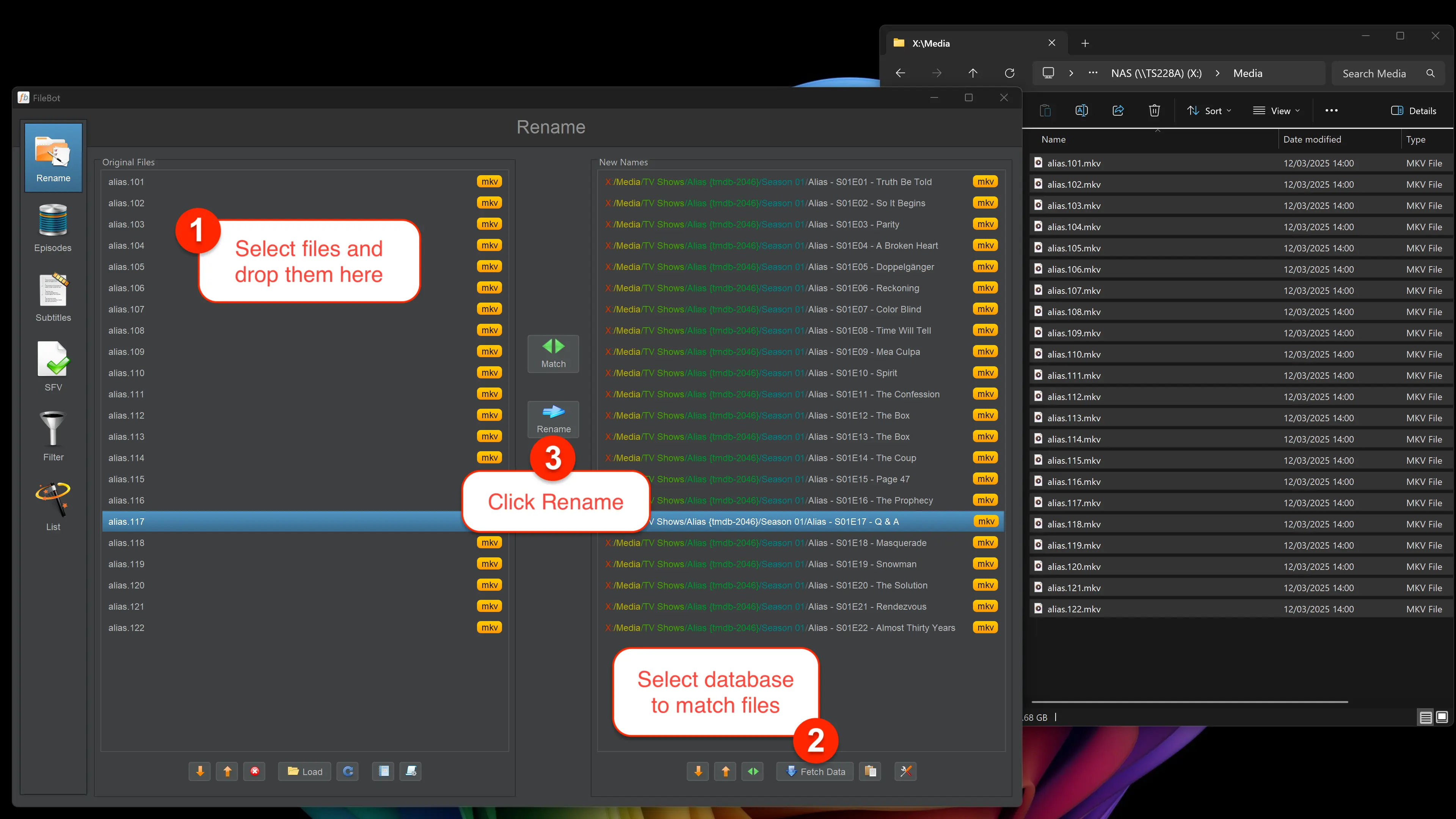Click the Rename arrow button in center
This screenshot has height=819, width=1456.
[553, 419]
